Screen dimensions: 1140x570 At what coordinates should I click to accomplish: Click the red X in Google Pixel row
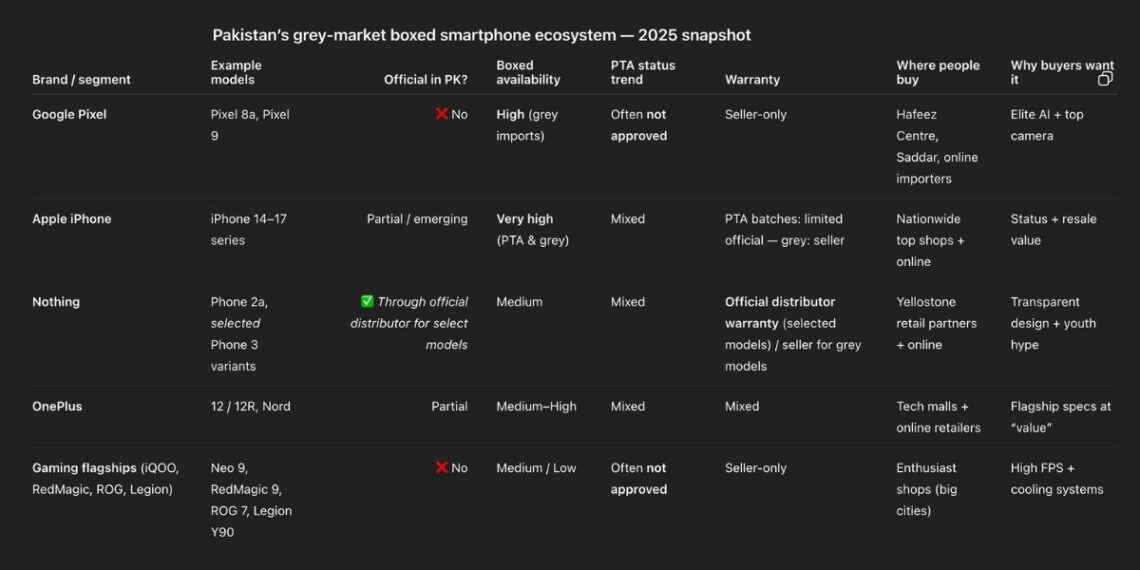(441, 114)
